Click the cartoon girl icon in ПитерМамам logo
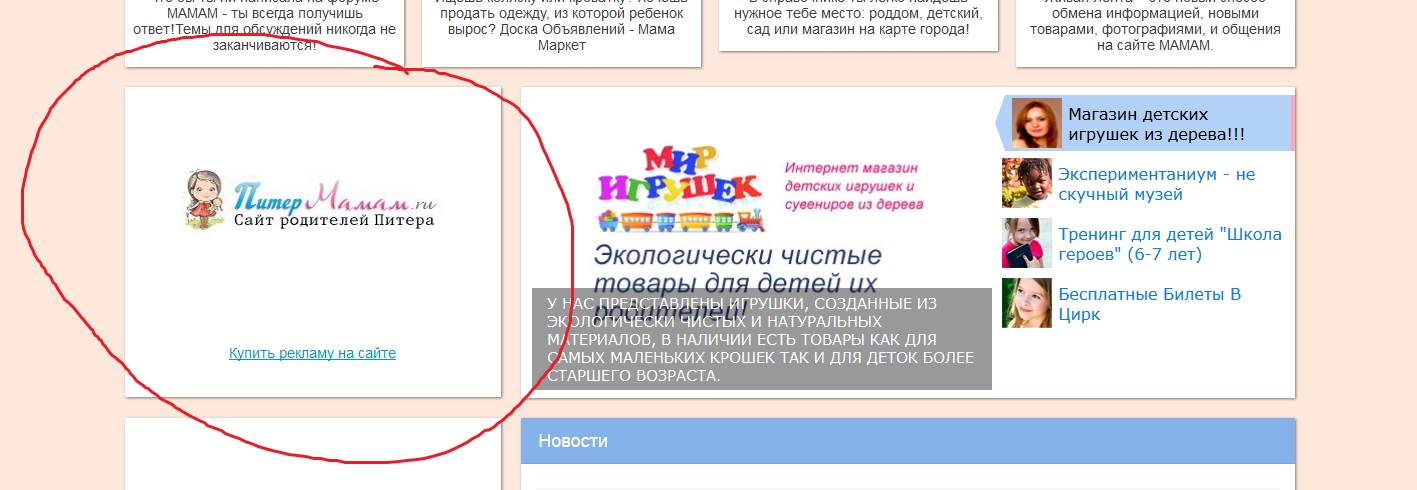Image resolution: width=1417 pixels, height=490 pixels. coord(205,199)
